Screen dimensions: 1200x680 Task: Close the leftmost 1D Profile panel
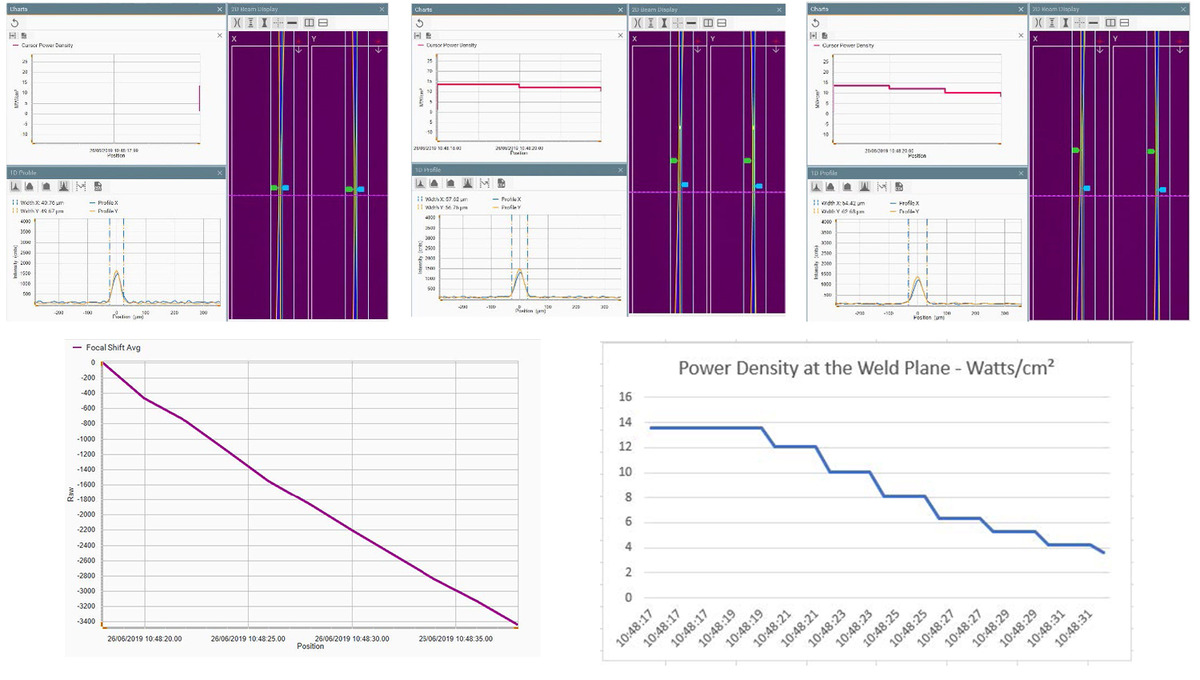(x=219, y=172)
